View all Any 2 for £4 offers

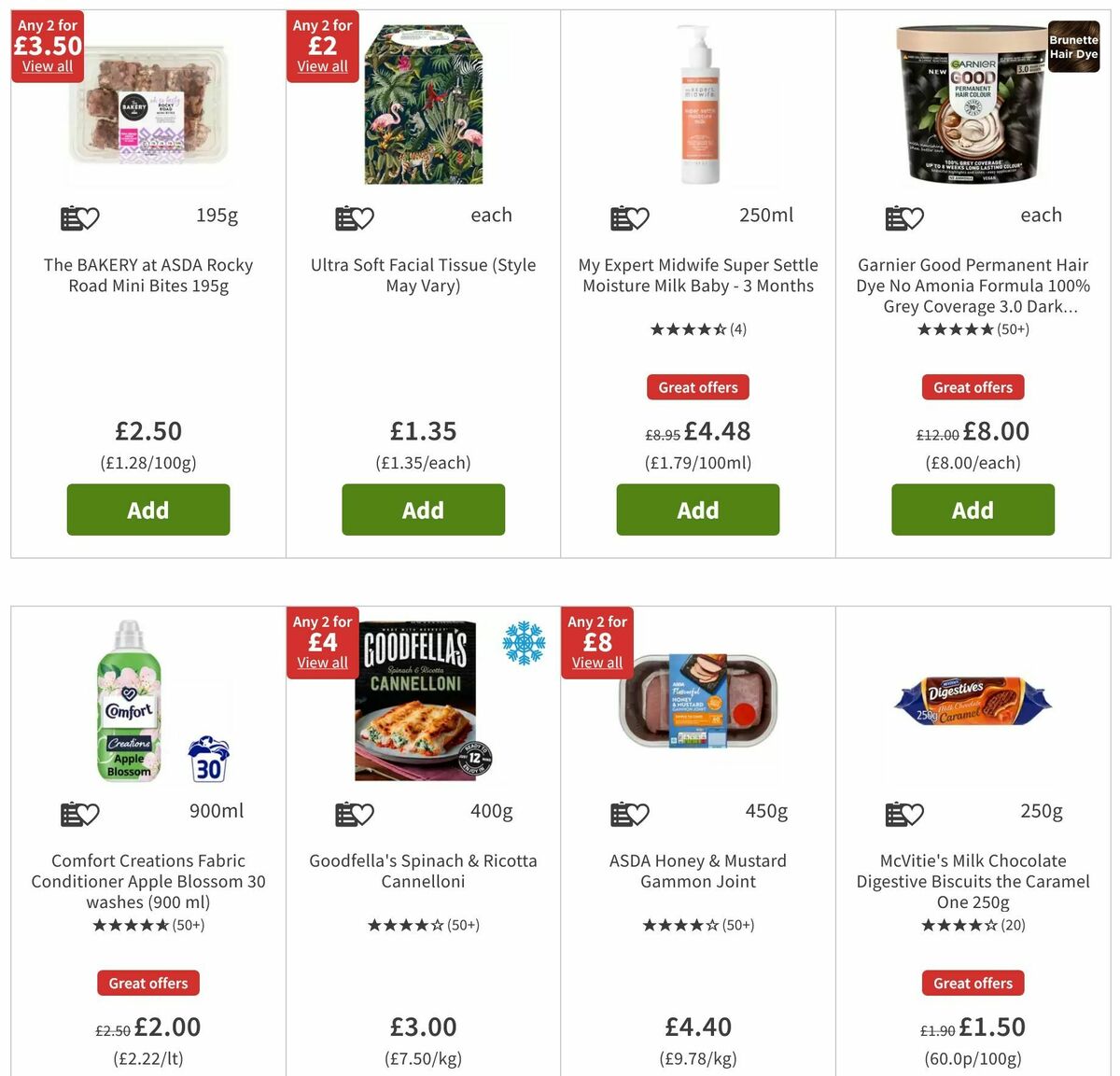click(322, 663)
